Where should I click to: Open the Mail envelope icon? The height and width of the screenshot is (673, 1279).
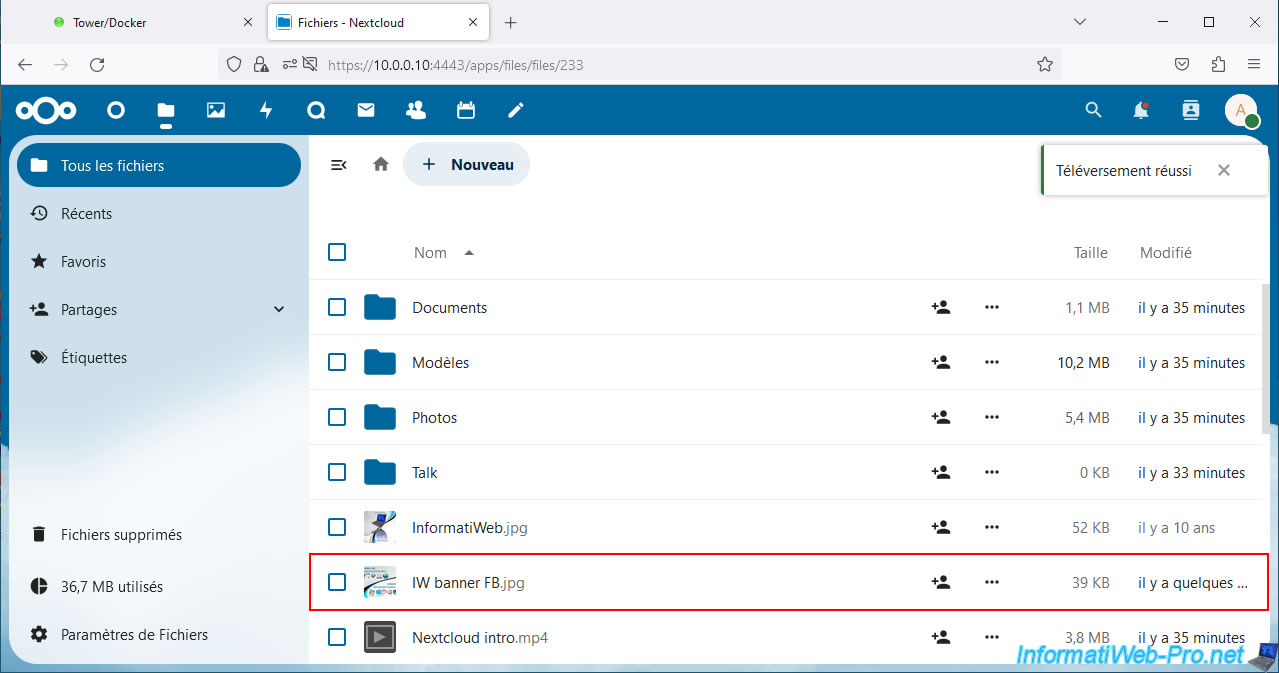[366, 110]
